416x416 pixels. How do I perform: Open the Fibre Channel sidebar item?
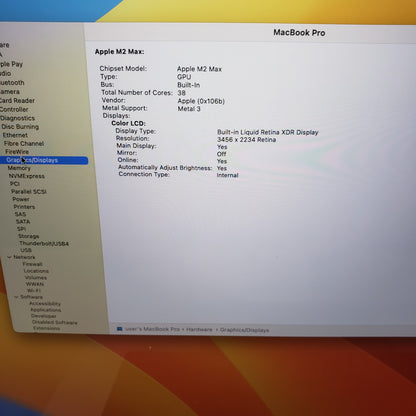pyautogui.click(x=24, y=143)
